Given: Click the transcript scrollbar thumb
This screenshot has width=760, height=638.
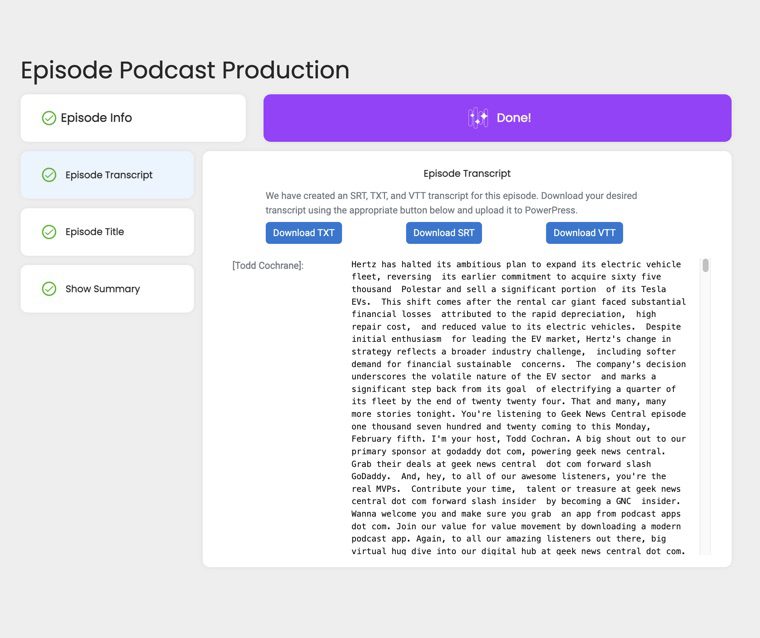Looking at the screenshot, I should (x=705, y=265).
